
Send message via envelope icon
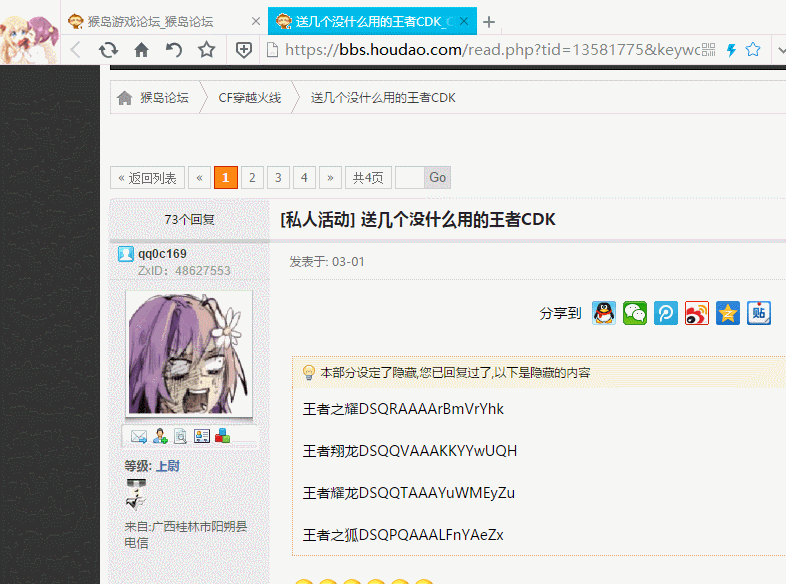[139, 436]
